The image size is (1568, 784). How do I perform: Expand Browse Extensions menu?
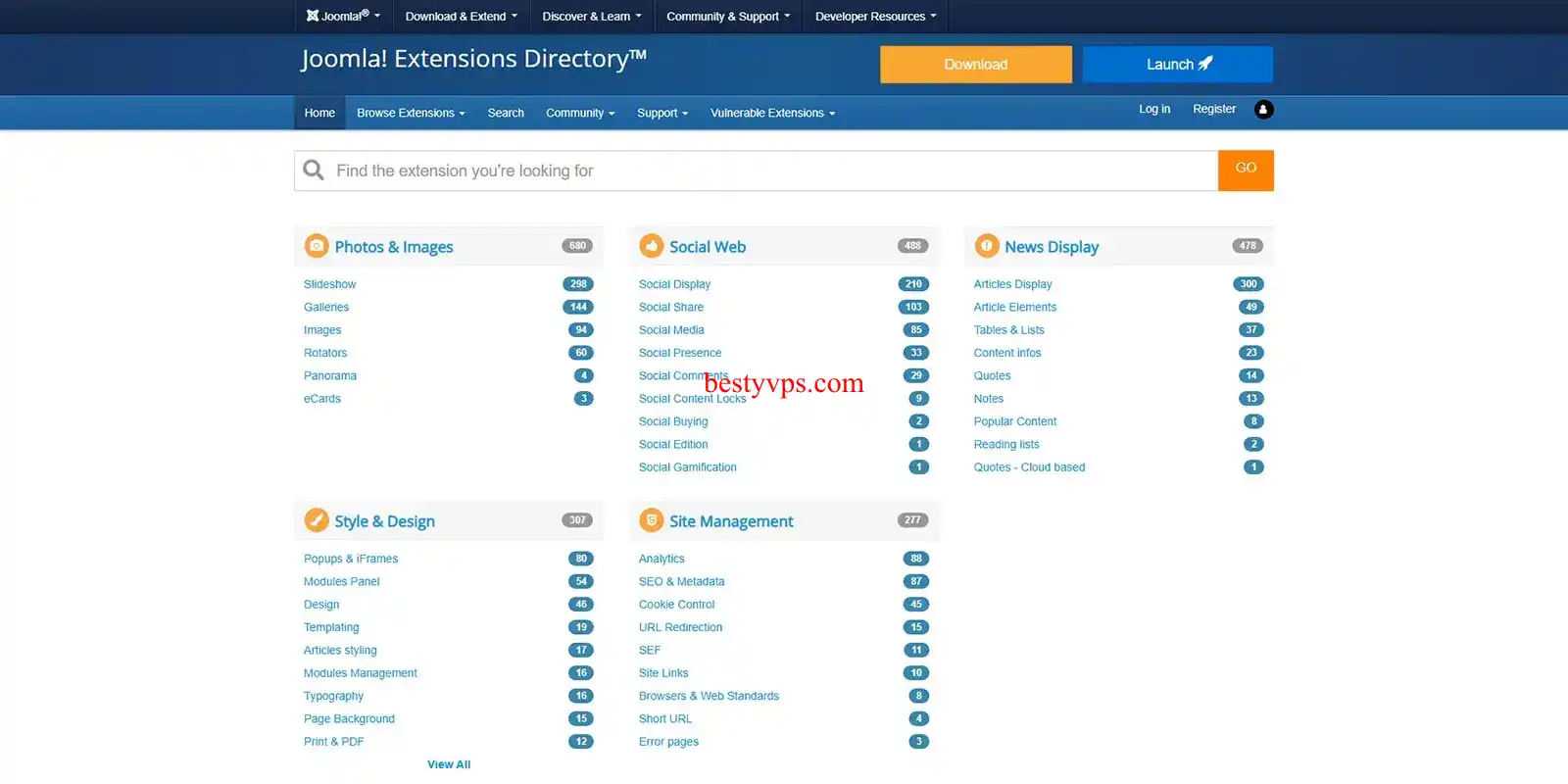point(411,113)
